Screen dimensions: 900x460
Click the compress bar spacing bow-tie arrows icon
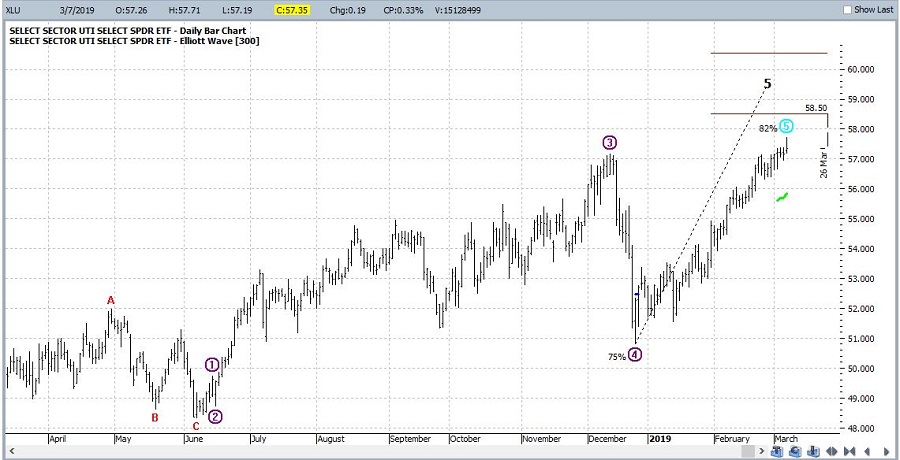pyautogui.click(x=849, y=452)
